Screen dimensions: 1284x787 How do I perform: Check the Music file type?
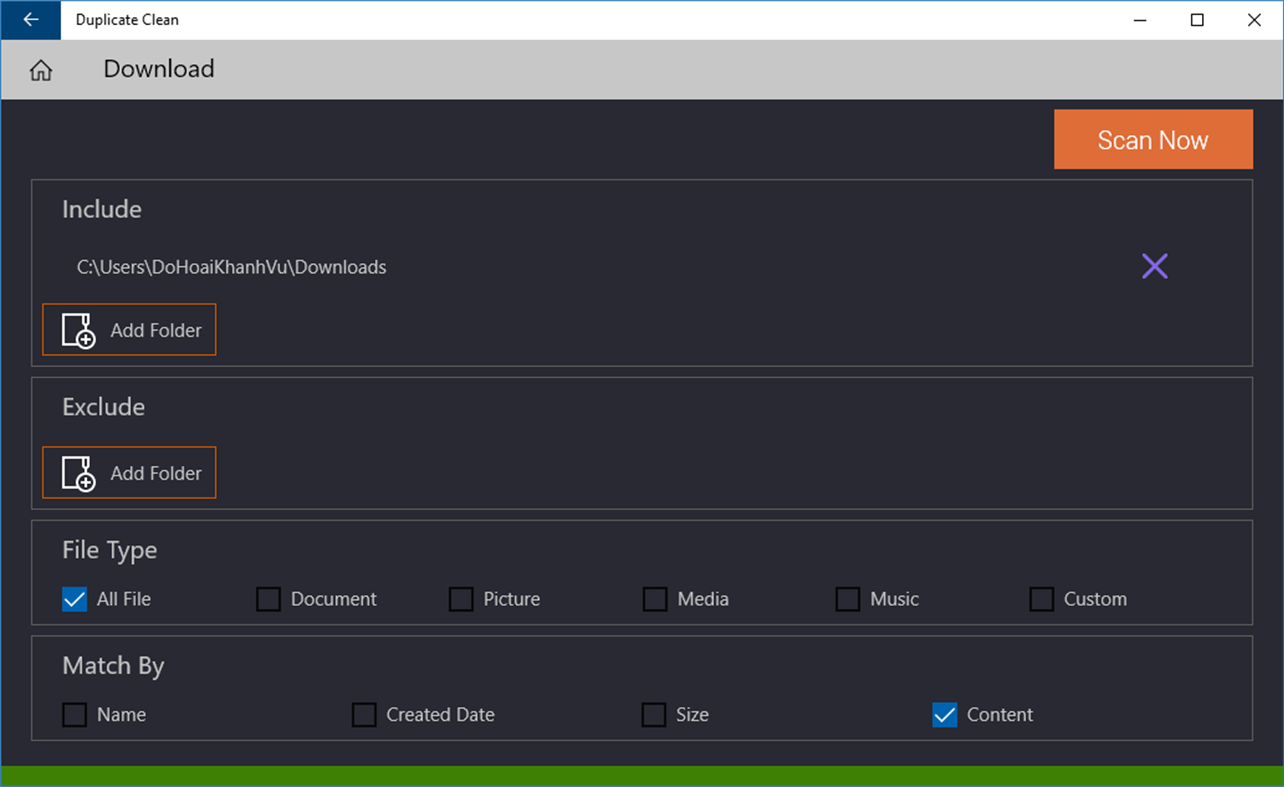click(x=847, y=598)
